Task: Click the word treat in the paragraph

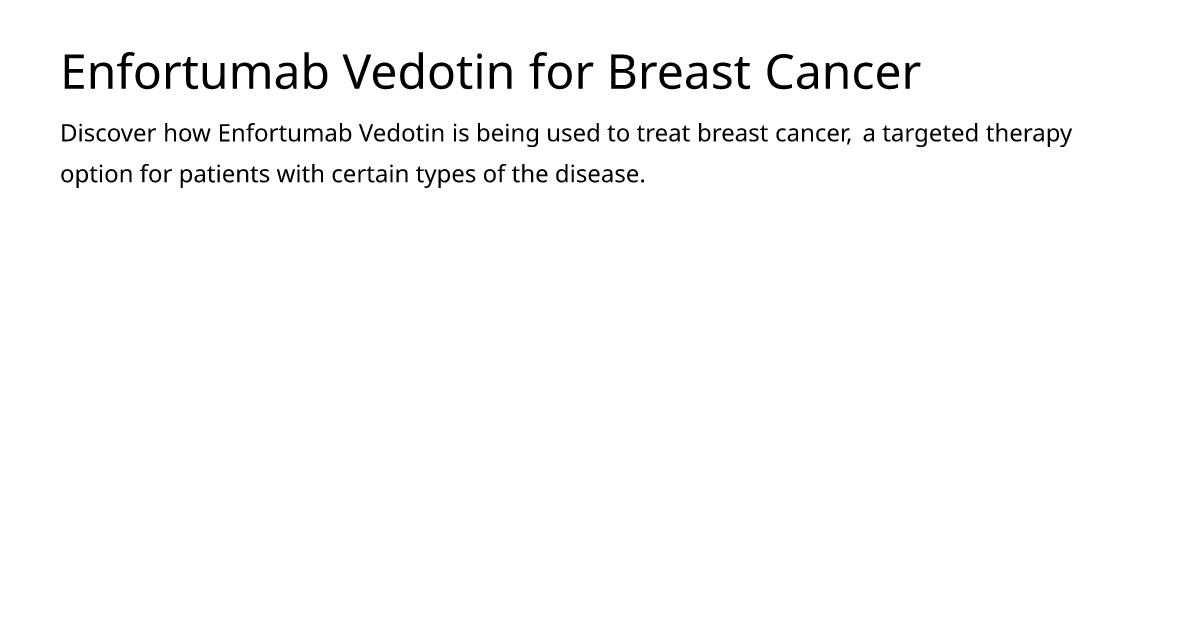Action: click(663, 133)
